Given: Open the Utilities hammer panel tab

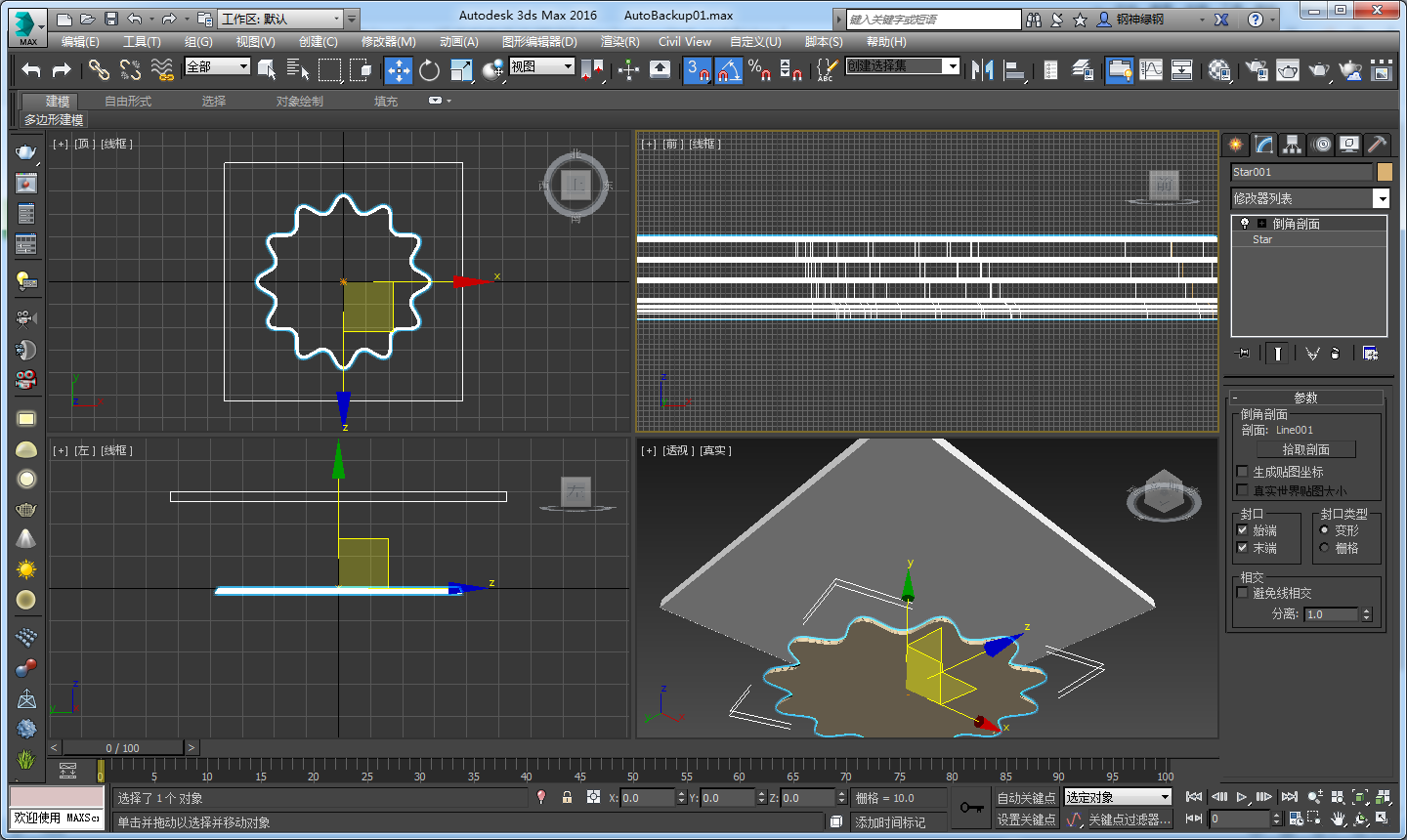Looking at the screenshot, I should tap(1377, 145).
